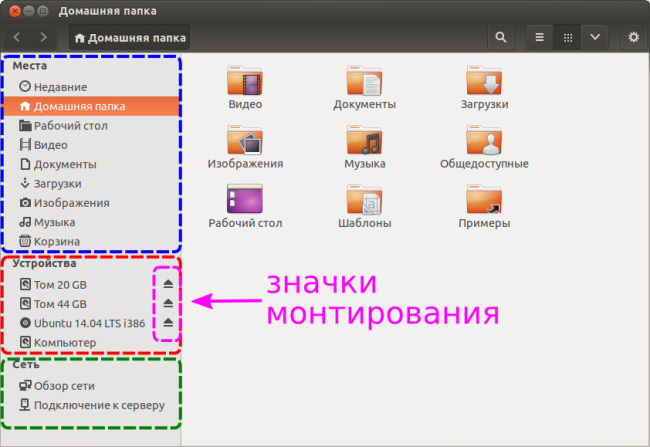Open Документы sidebar entry
This screenshot has height=447, width=650.
[91, 164]
